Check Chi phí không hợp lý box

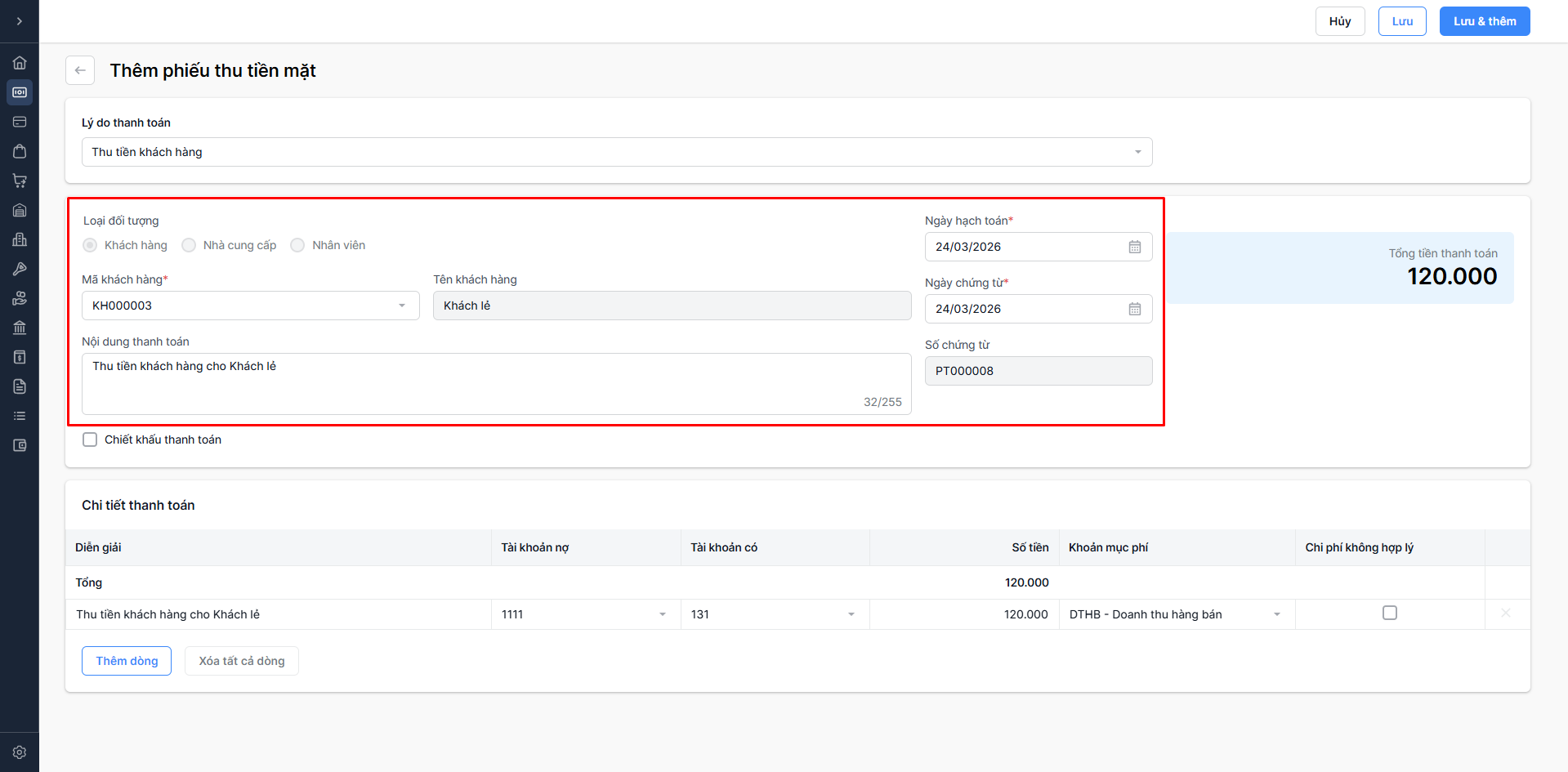(1389, 613)
